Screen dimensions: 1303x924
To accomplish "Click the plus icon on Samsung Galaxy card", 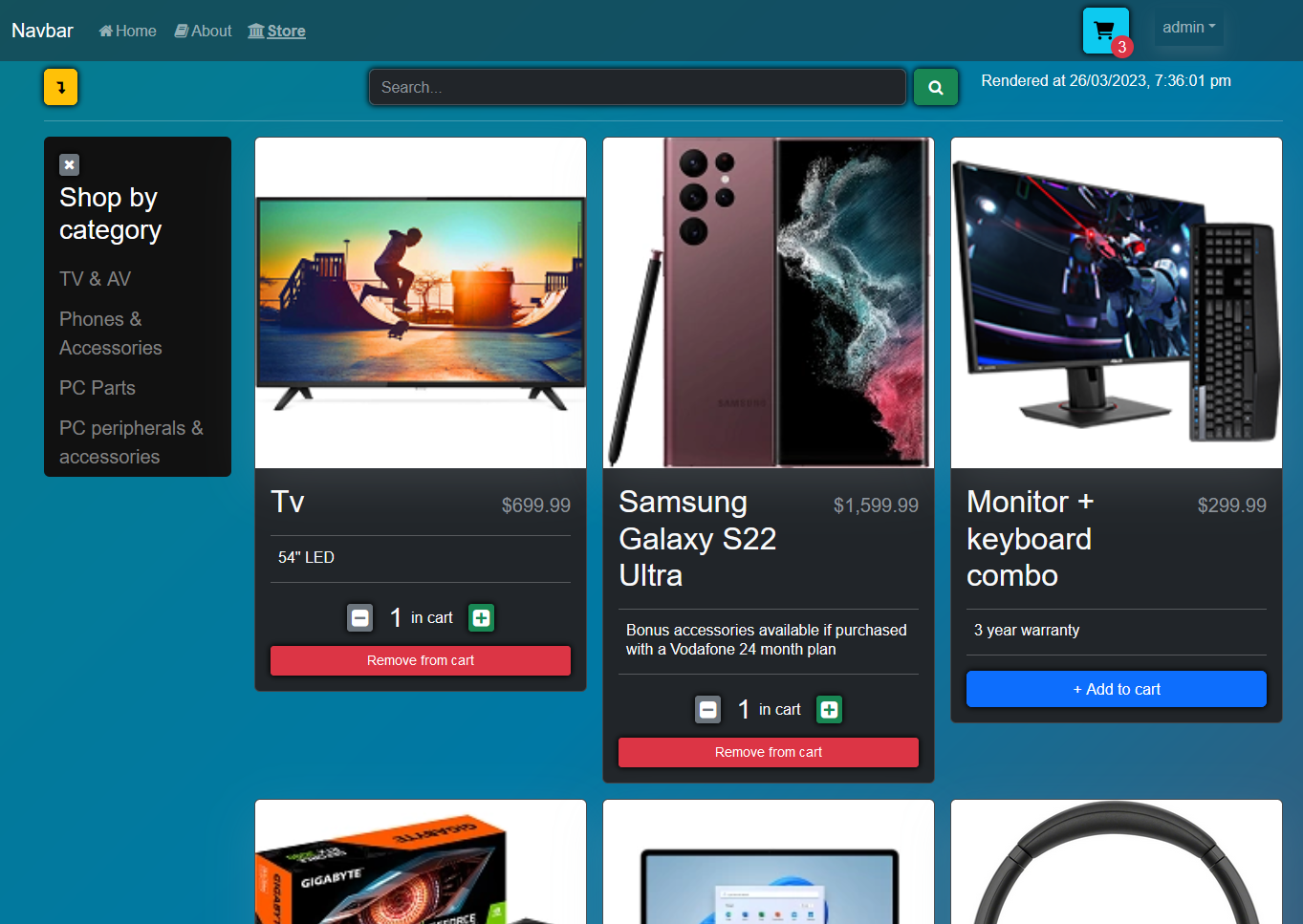I will tap(829, 709).
